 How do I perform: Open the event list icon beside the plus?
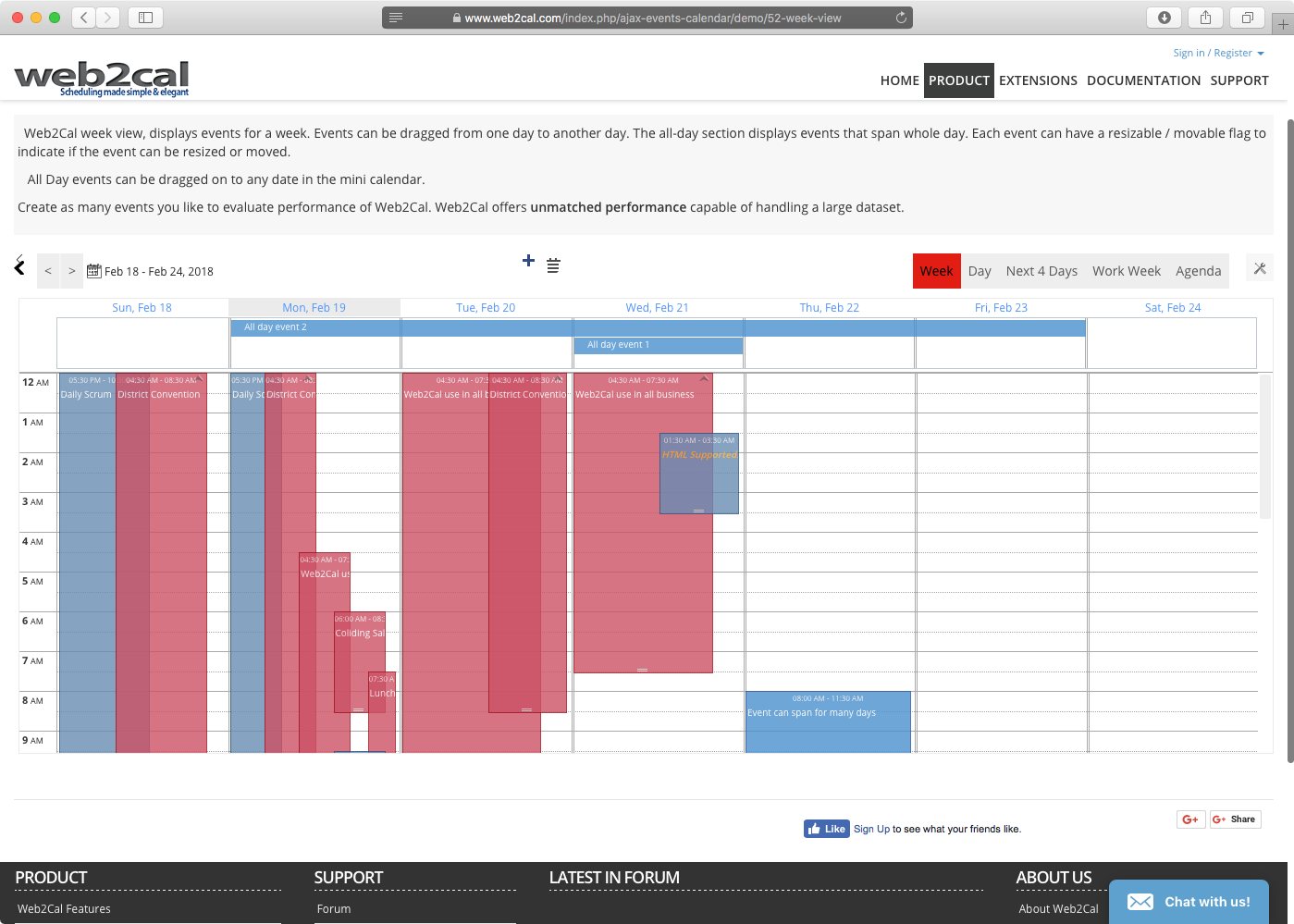point(553,266)
